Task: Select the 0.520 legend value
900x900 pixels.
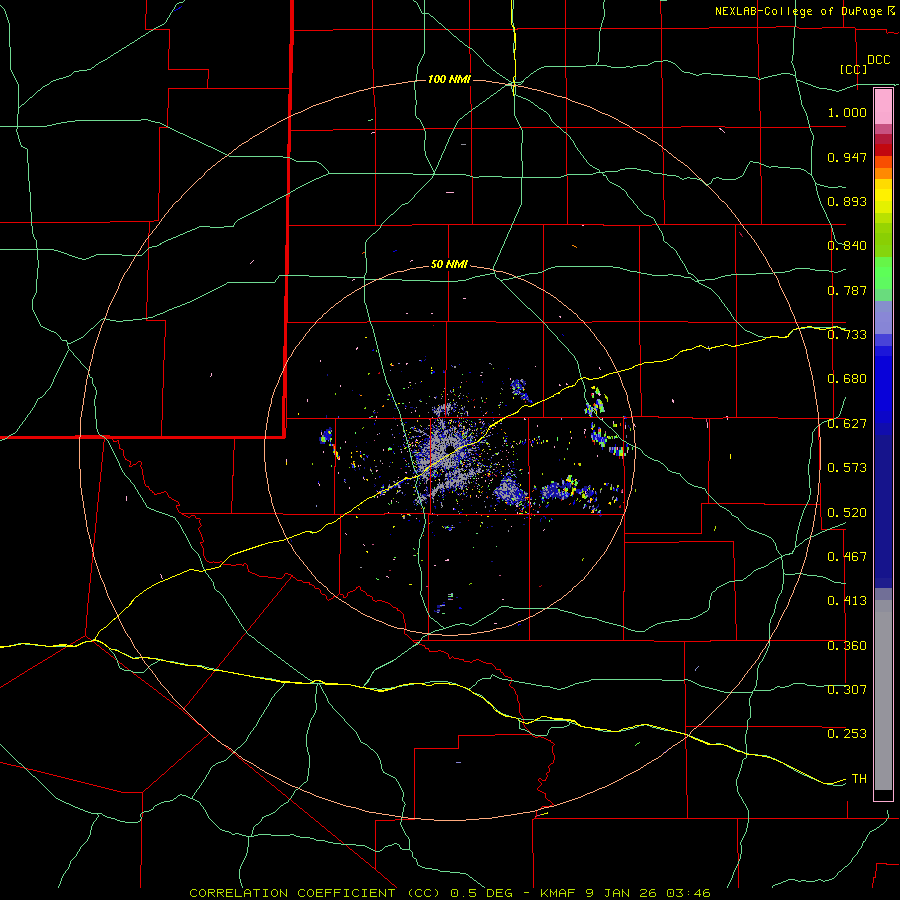Action: (847, 513)
